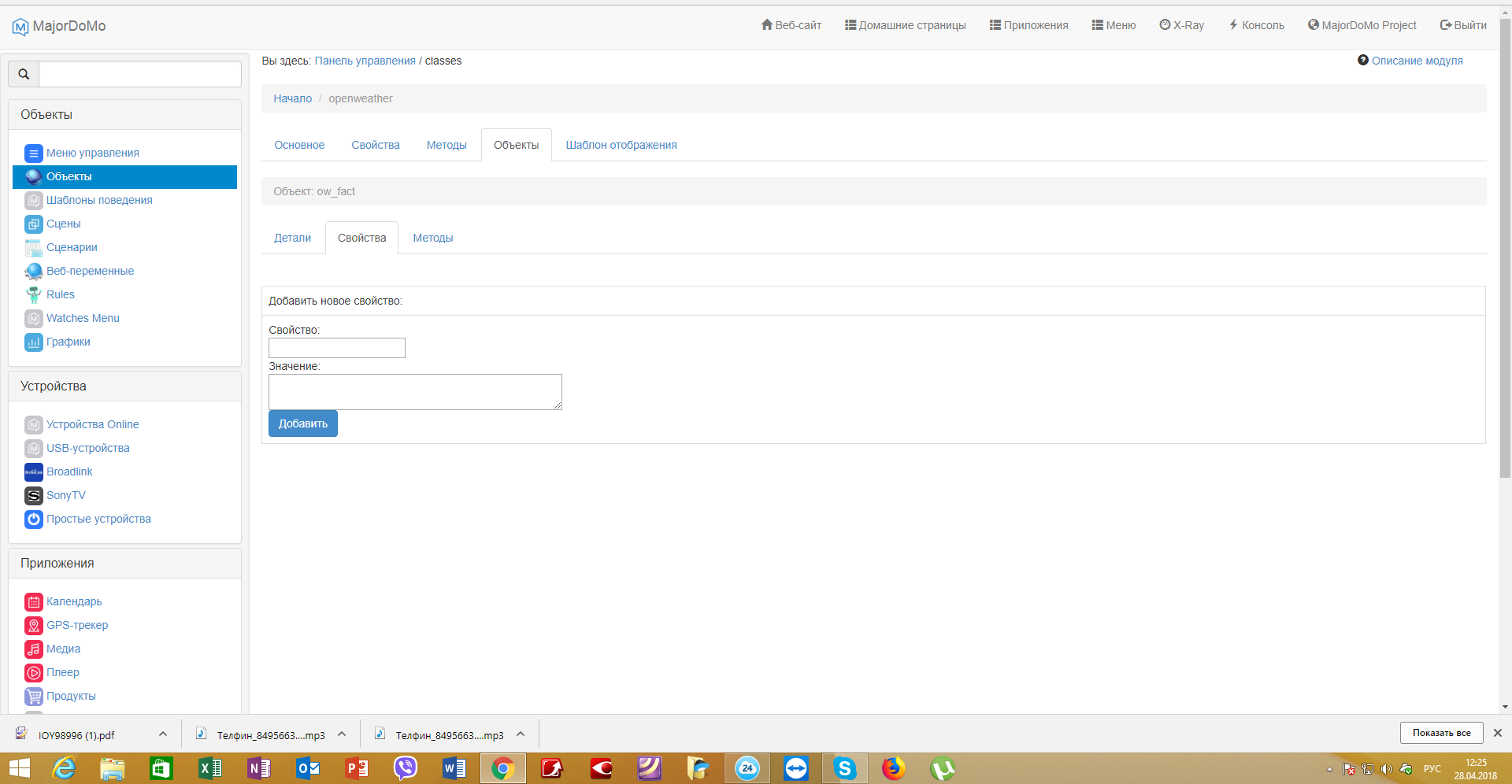Click the Шаблоны поведения sidebar icon
Viewport: 1512px width, 784px height.
pos(33,201)
